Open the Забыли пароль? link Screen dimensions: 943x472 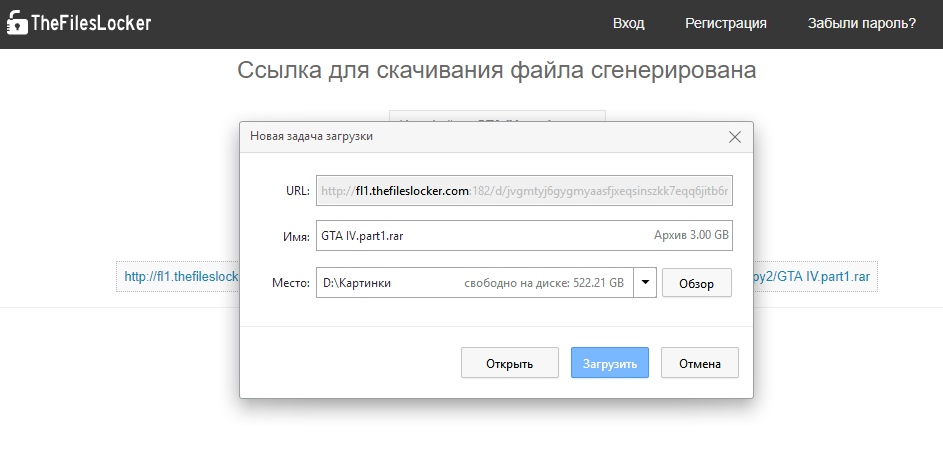coord(861,23)
